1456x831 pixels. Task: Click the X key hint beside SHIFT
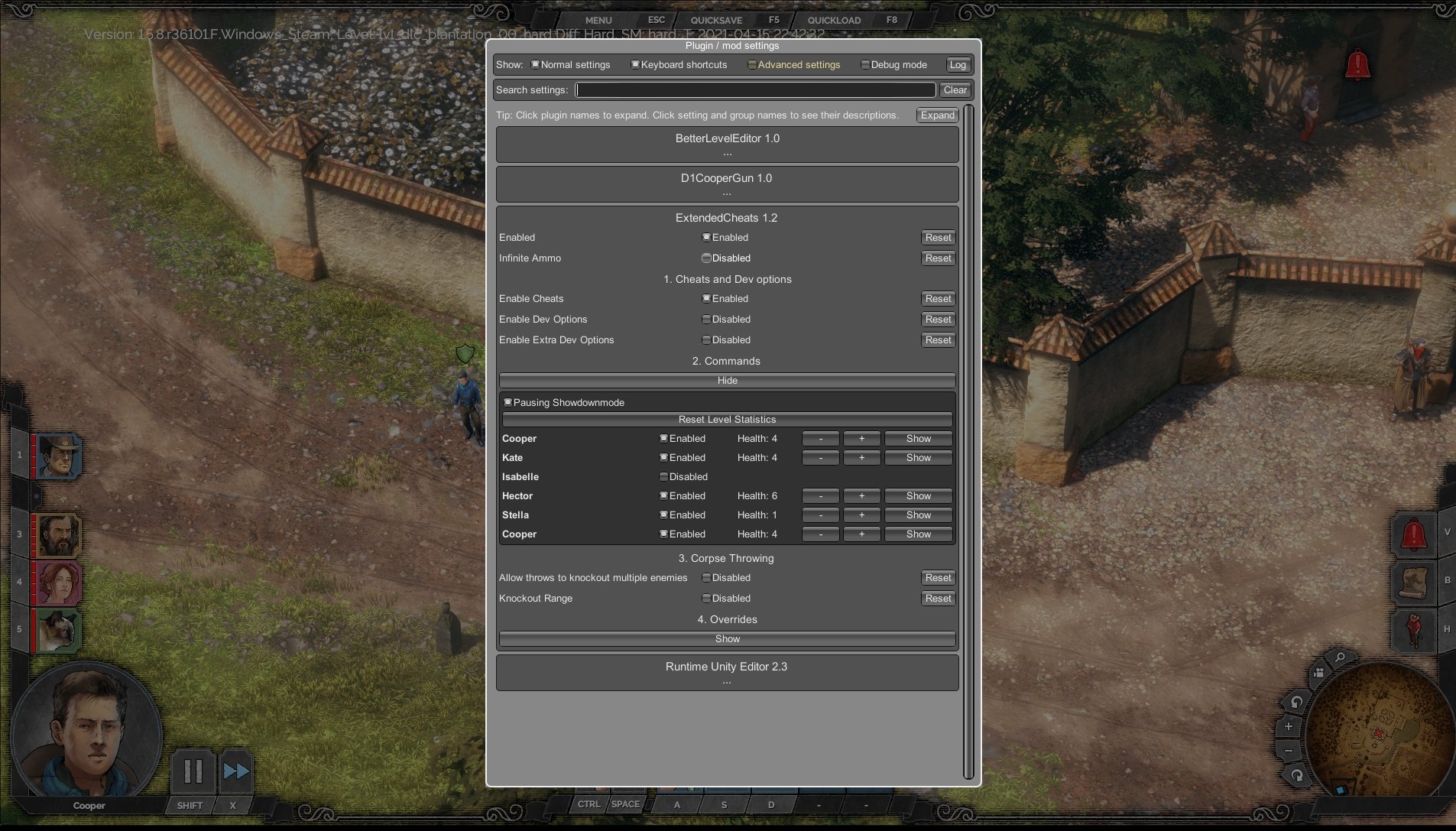(x=233, y=806)
